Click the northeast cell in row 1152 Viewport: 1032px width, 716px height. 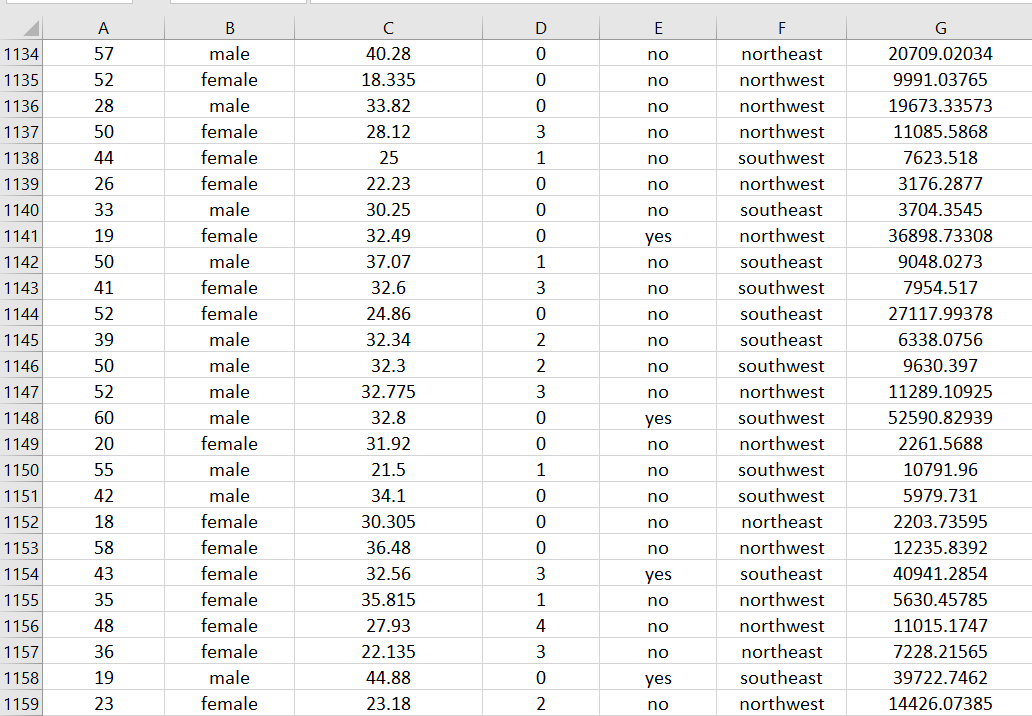pyautogui.click(x=781, y=522)
